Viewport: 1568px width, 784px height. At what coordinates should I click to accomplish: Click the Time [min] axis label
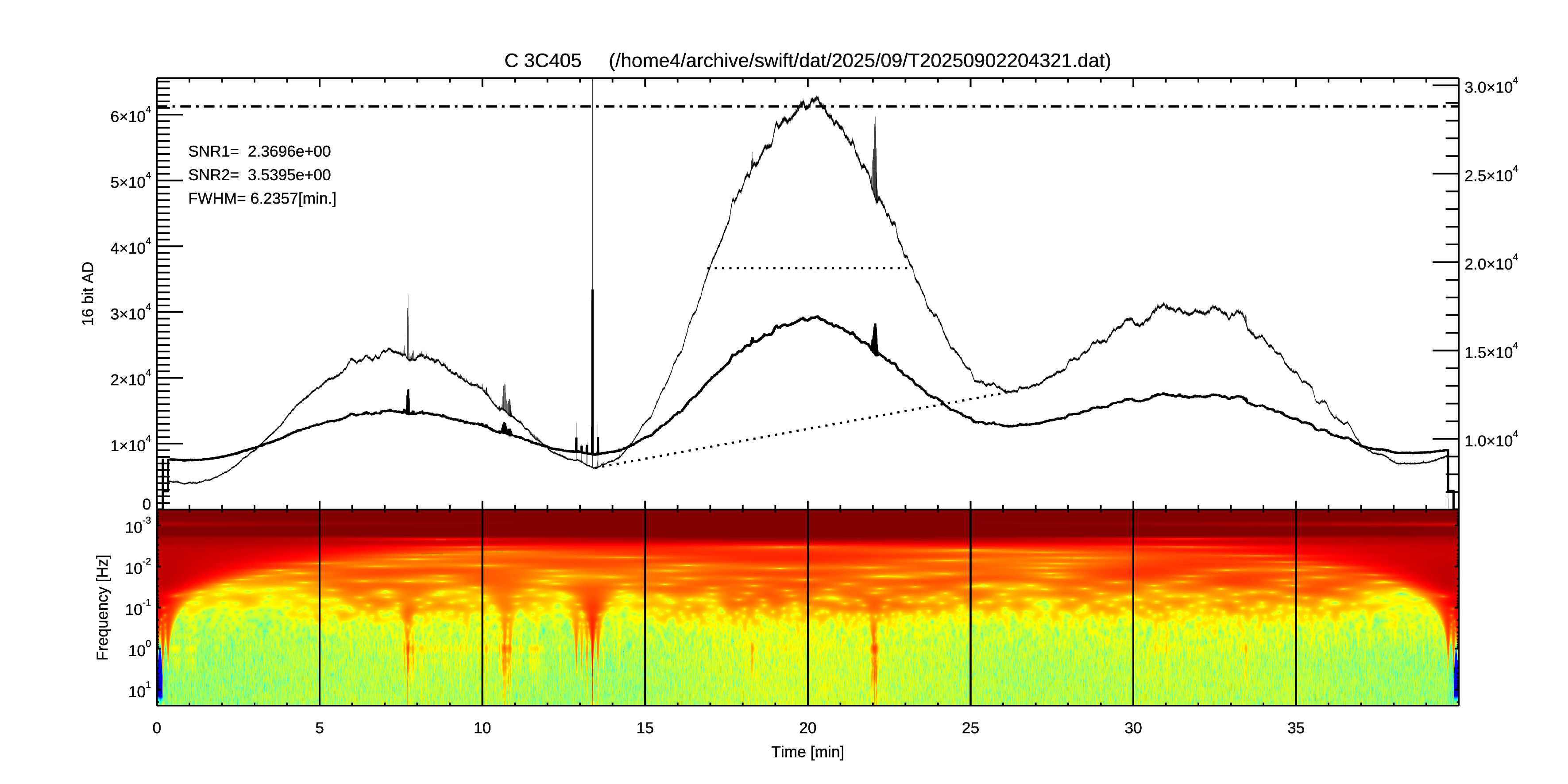click(x=807, y=752)
